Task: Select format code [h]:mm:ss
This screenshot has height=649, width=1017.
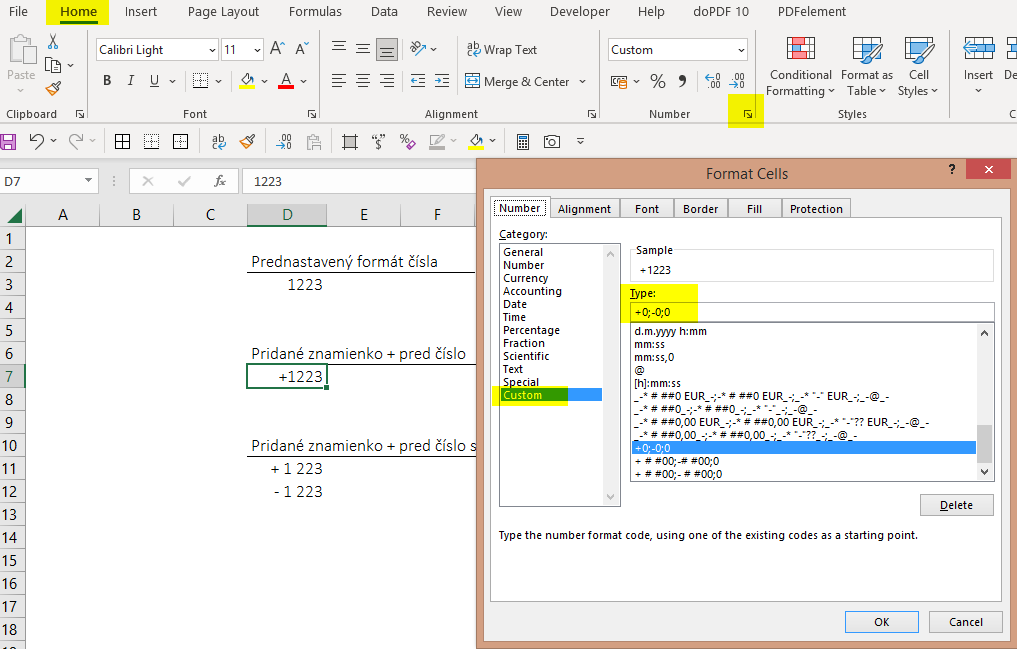Action: (x=657, y=383)
